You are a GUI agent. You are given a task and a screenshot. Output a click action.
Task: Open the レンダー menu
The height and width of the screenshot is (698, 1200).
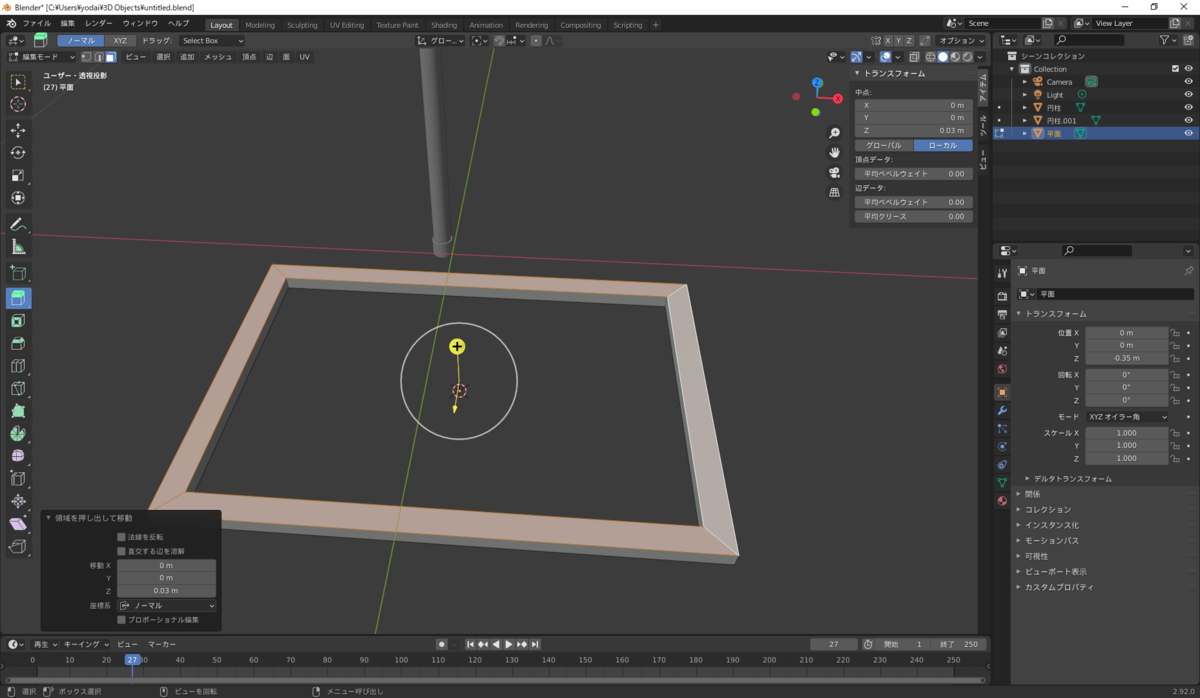(99, 23)
